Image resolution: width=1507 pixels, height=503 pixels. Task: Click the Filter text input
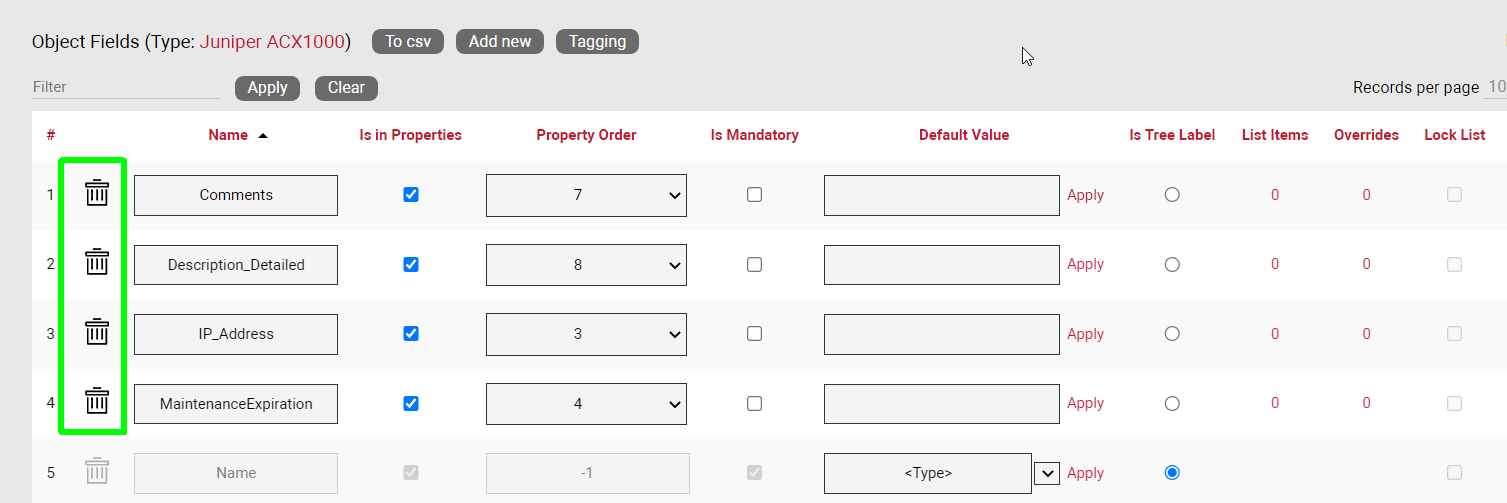click(125, 87)
